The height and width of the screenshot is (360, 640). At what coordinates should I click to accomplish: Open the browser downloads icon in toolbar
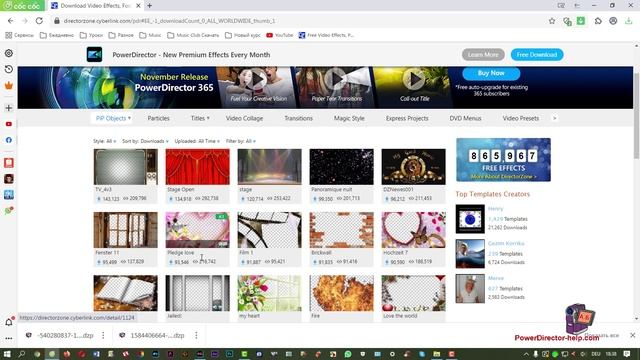coord(629,21)
